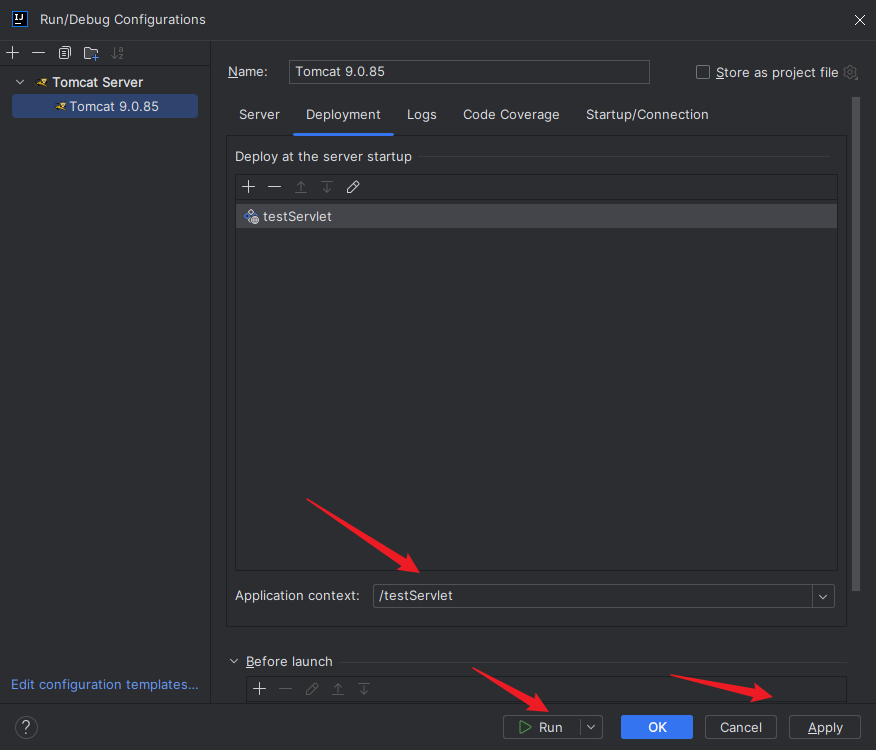This screenshot has height=750, width=876.
Task: Sort configurations alphabetically
Action: click(x=117, y=53)
